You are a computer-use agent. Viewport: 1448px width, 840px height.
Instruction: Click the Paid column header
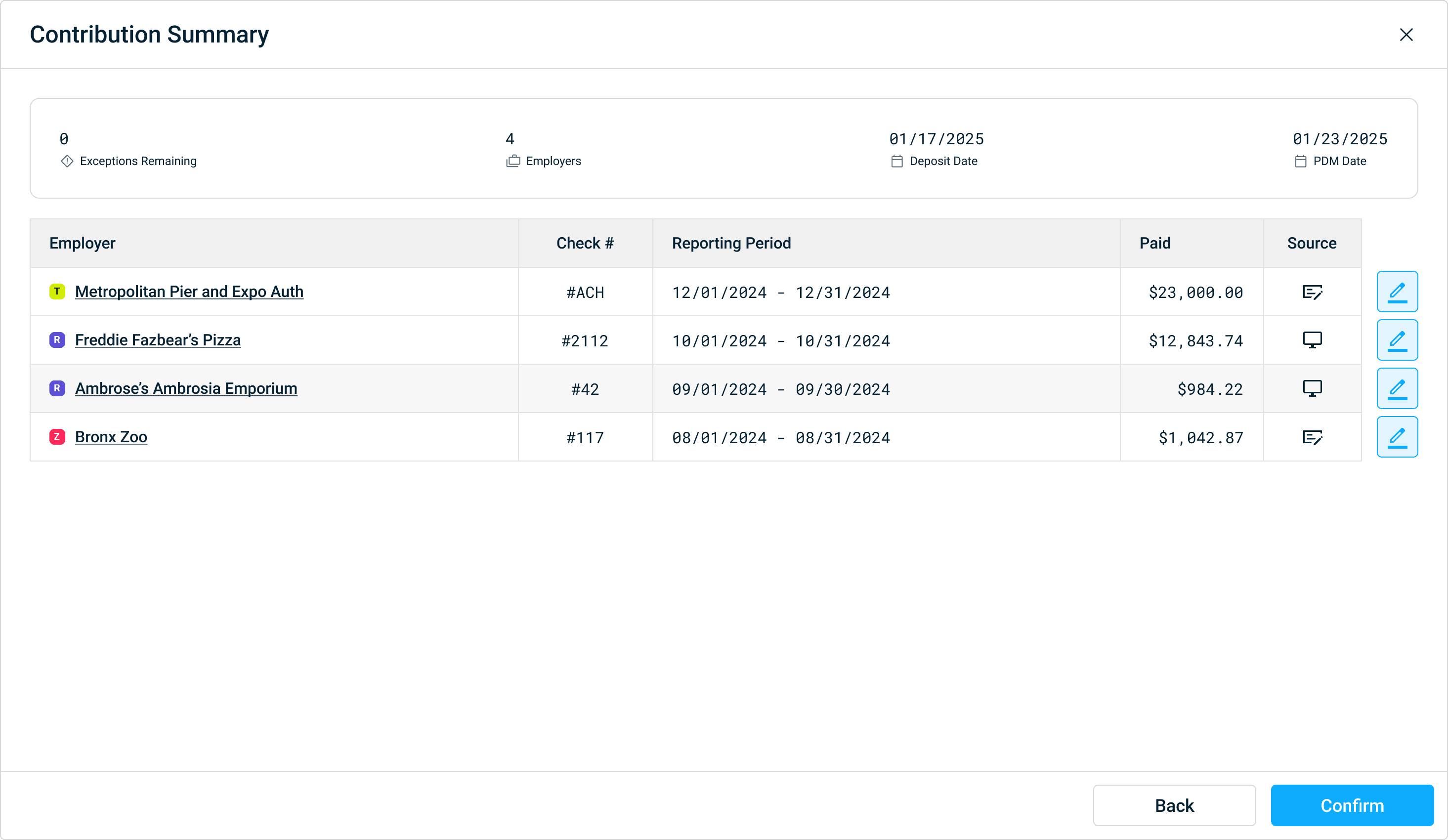pyautogui.click(x=1154, y=243)
